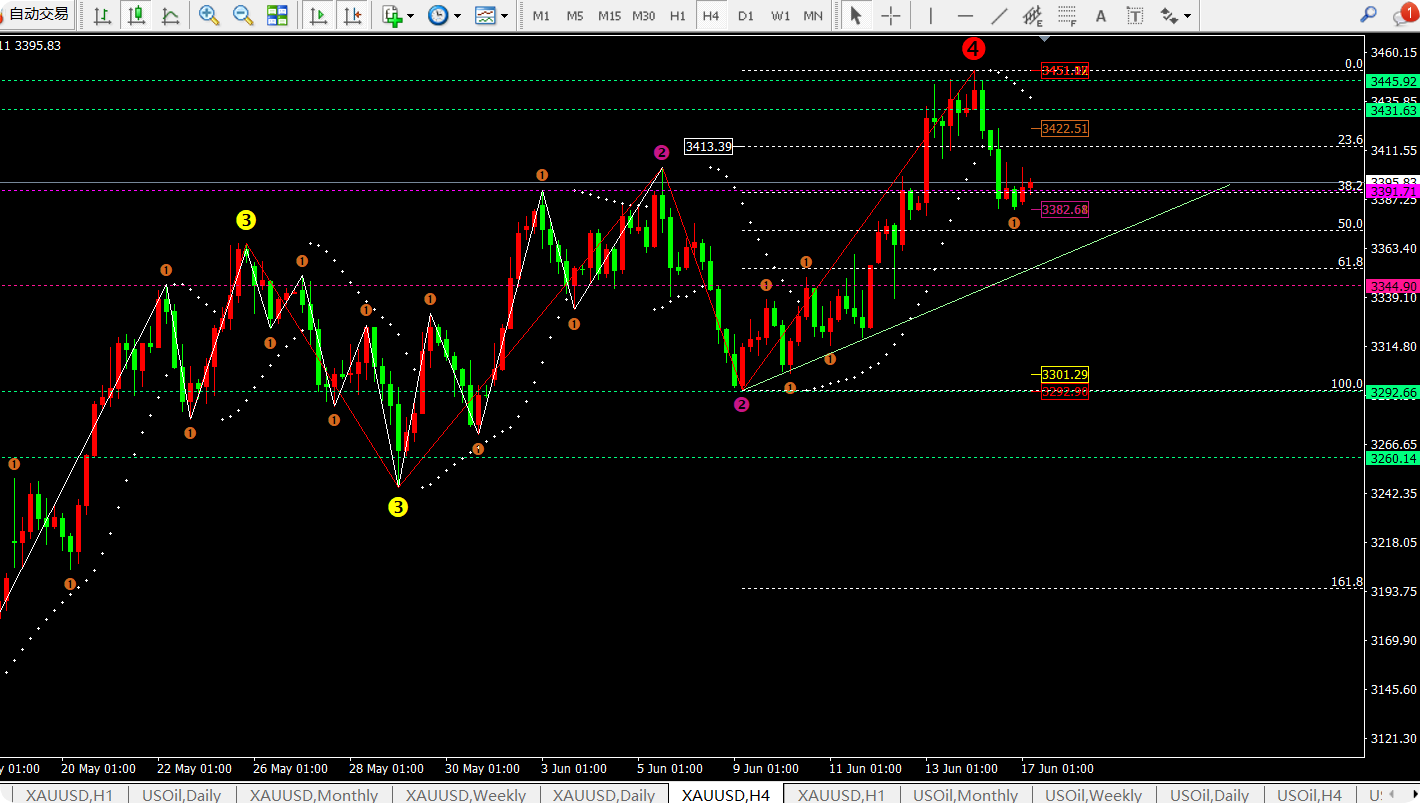
Task: Expand the chart templates dropdown
Action: [x=504, y=16]
